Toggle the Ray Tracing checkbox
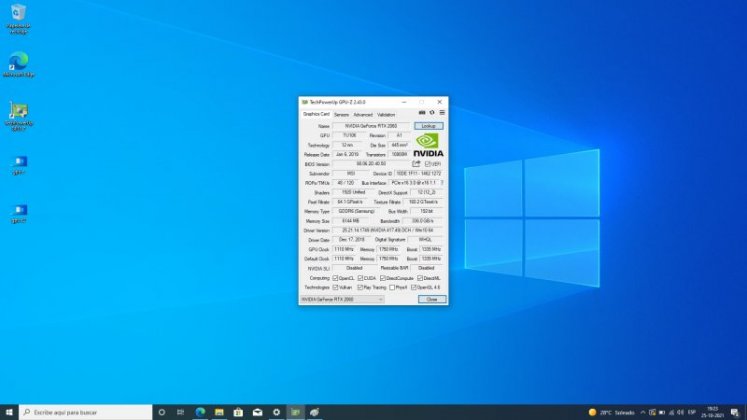The height and width of the screenshot is (420, 747). coord(361,288)
